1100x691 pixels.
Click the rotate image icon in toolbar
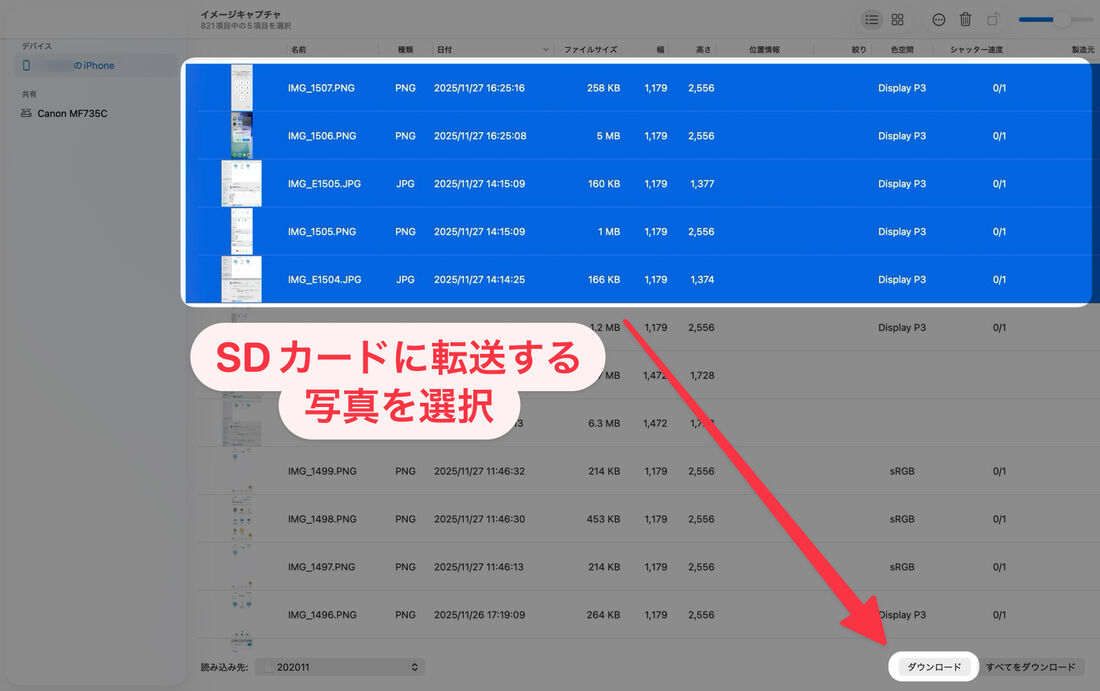pos(991,20)
